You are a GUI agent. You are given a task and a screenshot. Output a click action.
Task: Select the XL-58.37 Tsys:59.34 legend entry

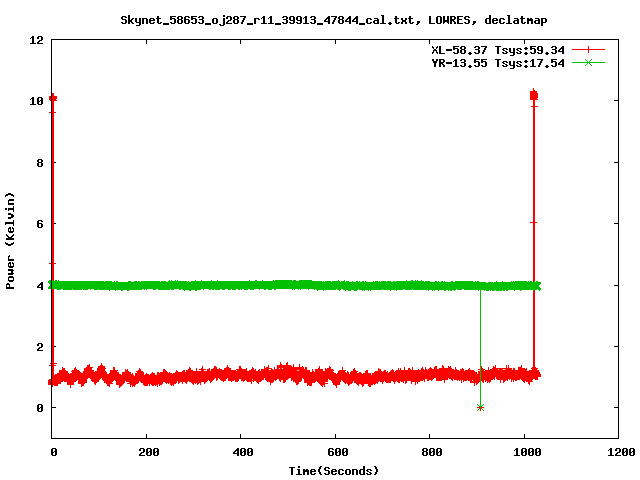tap(498, 50)
